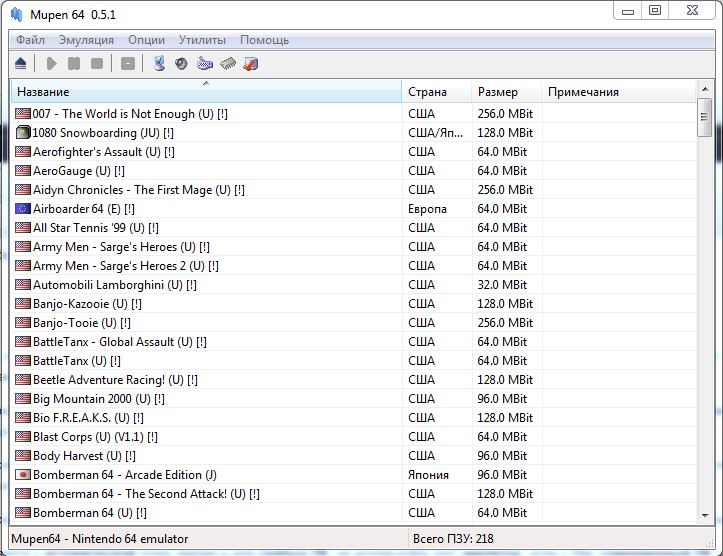Sort list by the Название column header
The image size is (723, 556).
[206, 92]
